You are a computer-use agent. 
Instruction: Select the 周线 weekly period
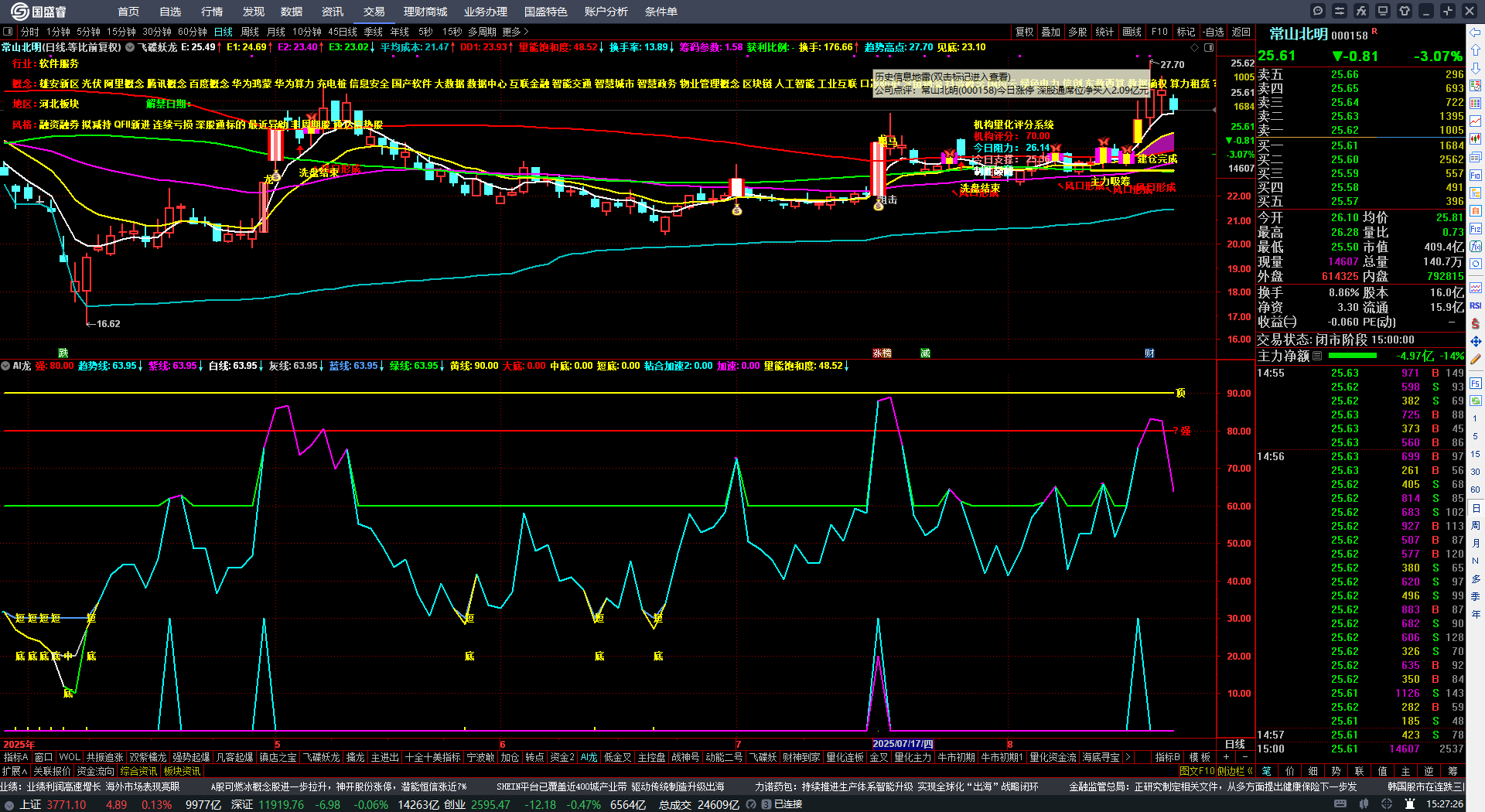click(250, 32)
